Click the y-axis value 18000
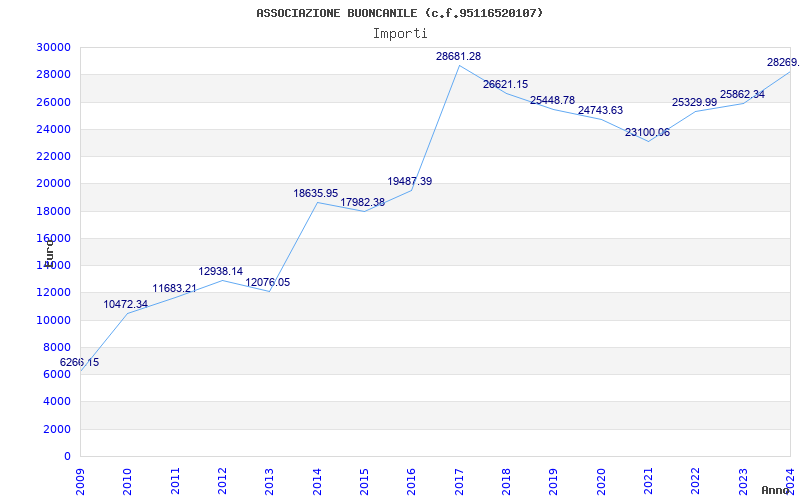The width and height of the screenshot is (800, 500). (x=54, y=211)
